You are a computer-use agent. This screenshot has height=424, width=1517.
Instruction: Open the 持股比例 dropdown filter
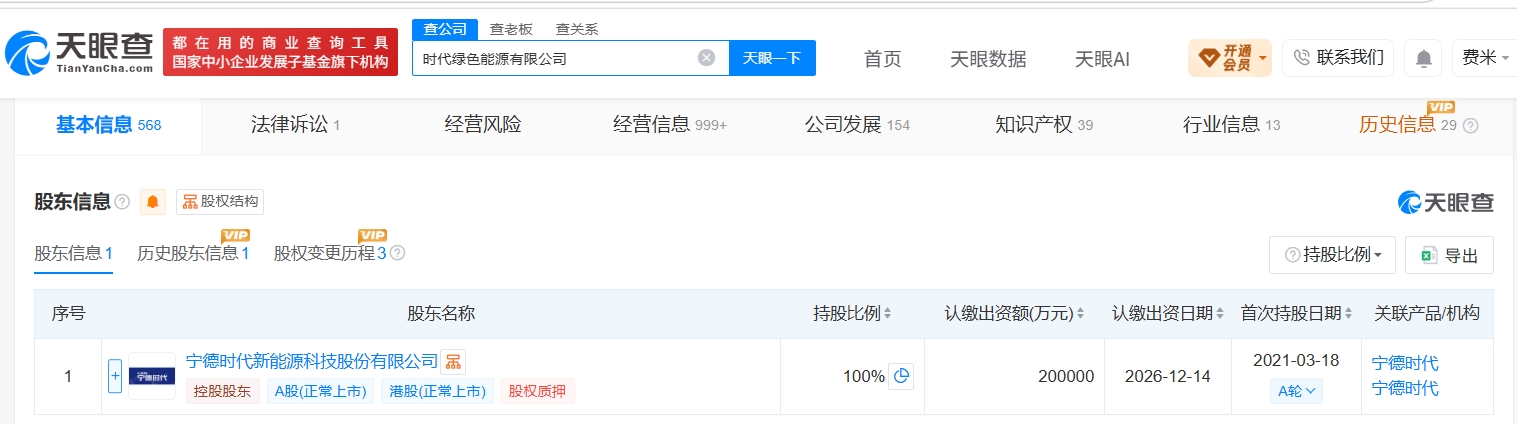[1332, 255]
